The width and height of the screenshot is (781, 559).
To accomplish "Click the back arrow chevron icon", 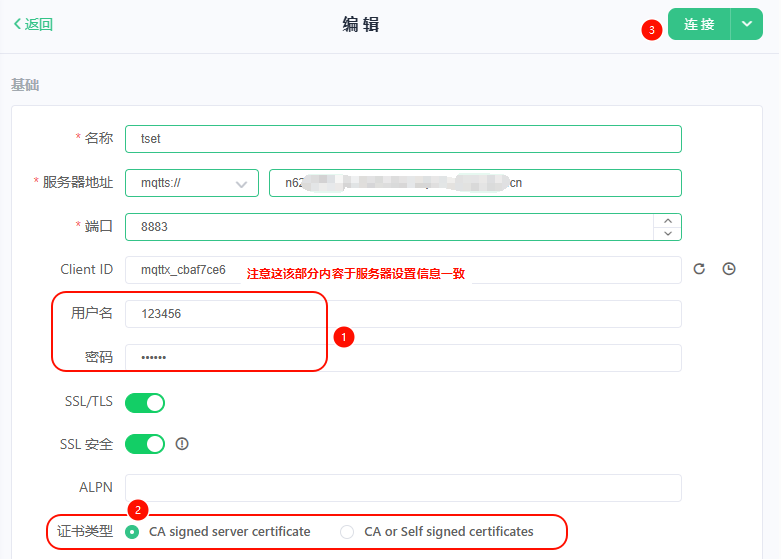I will click(17, 25).
